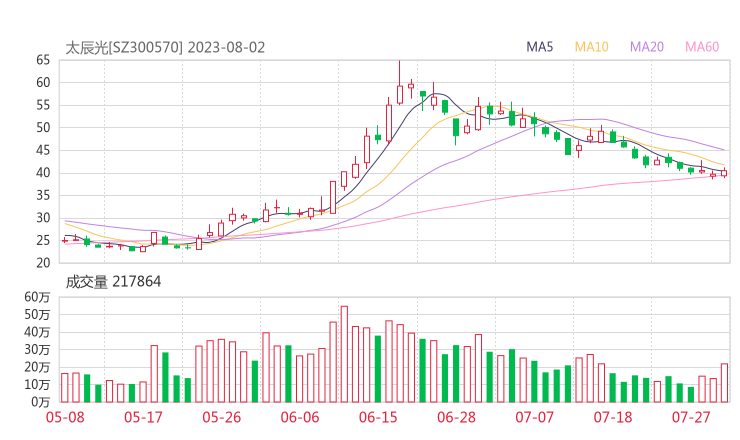This screenshot has width=740, height=440.
Task: Click the 05-08 date axis label
Action: (x=65, y=417)
